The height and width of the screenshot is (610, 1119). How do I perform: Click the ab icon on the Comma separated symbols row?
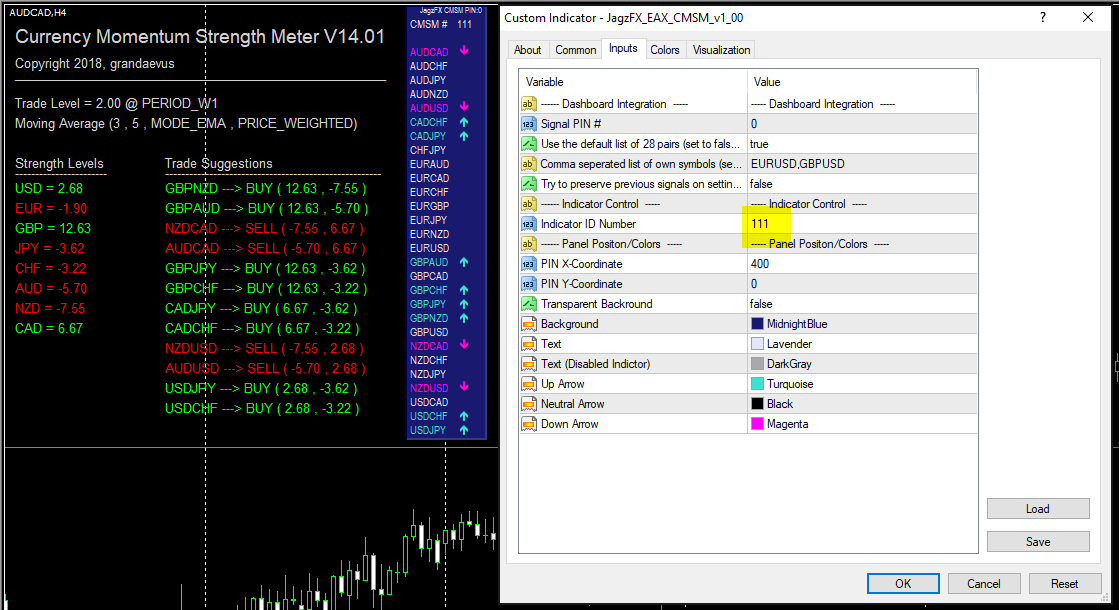pyautogui.click(x=529, y=163)
